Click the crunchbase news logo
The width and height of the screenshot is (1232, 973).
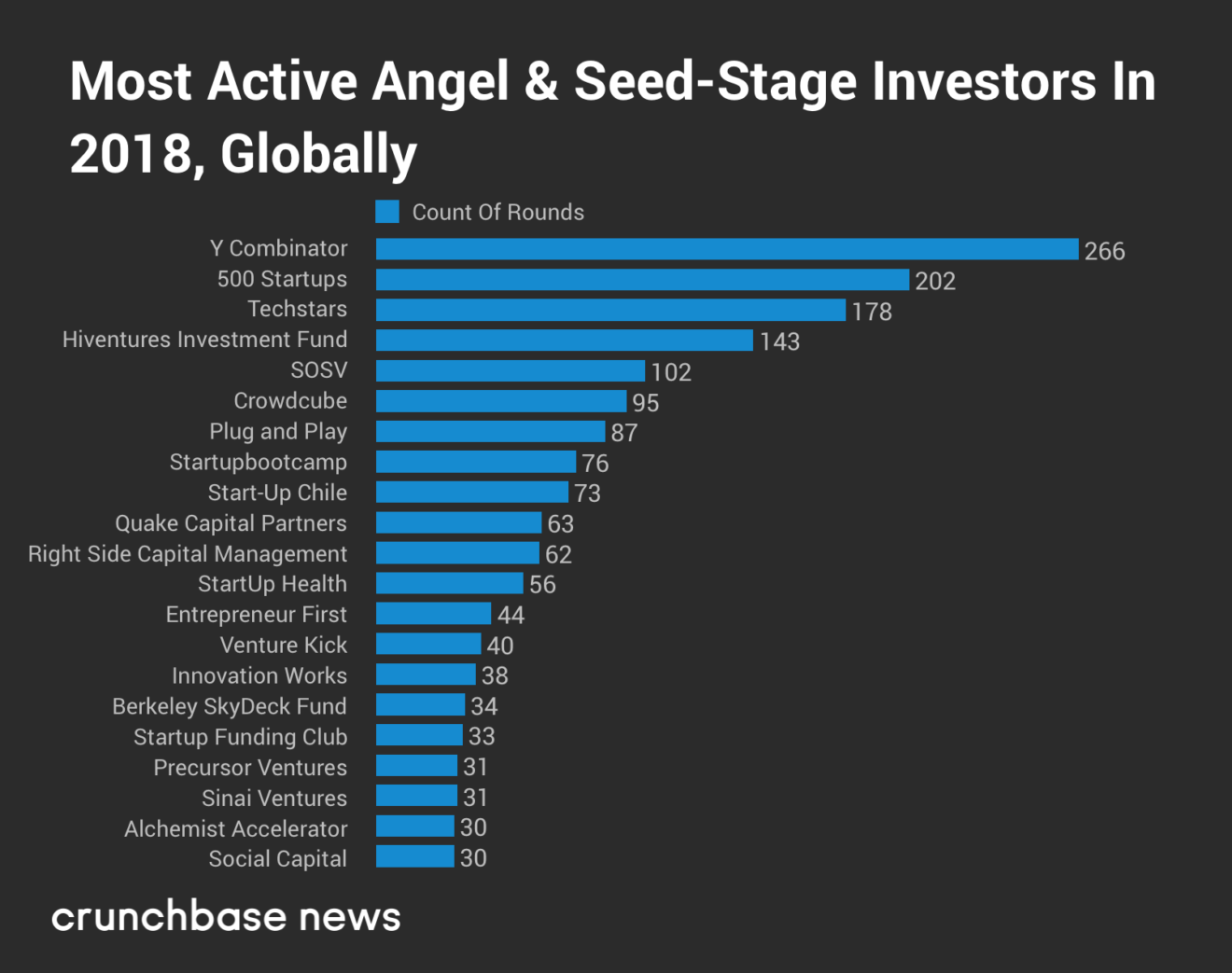click(x=226, y=917)
